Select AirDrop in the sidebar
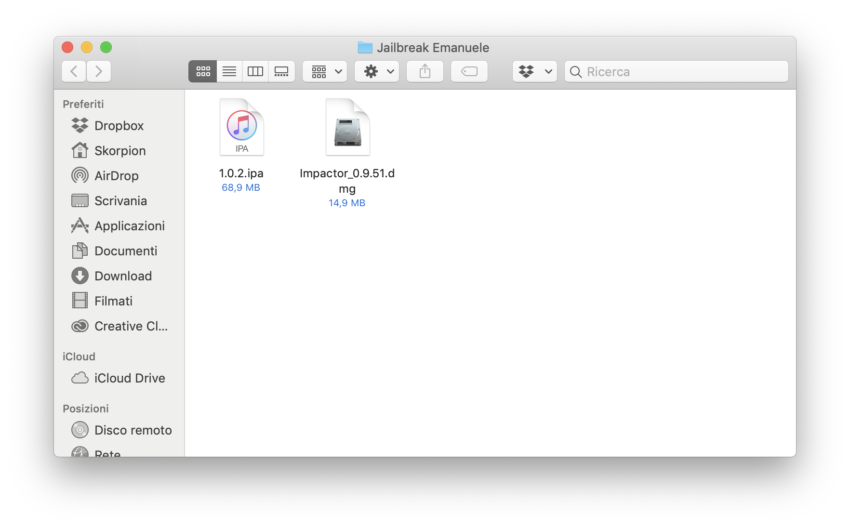The height and width of the screenshot is (528, 850). point(119,176)
